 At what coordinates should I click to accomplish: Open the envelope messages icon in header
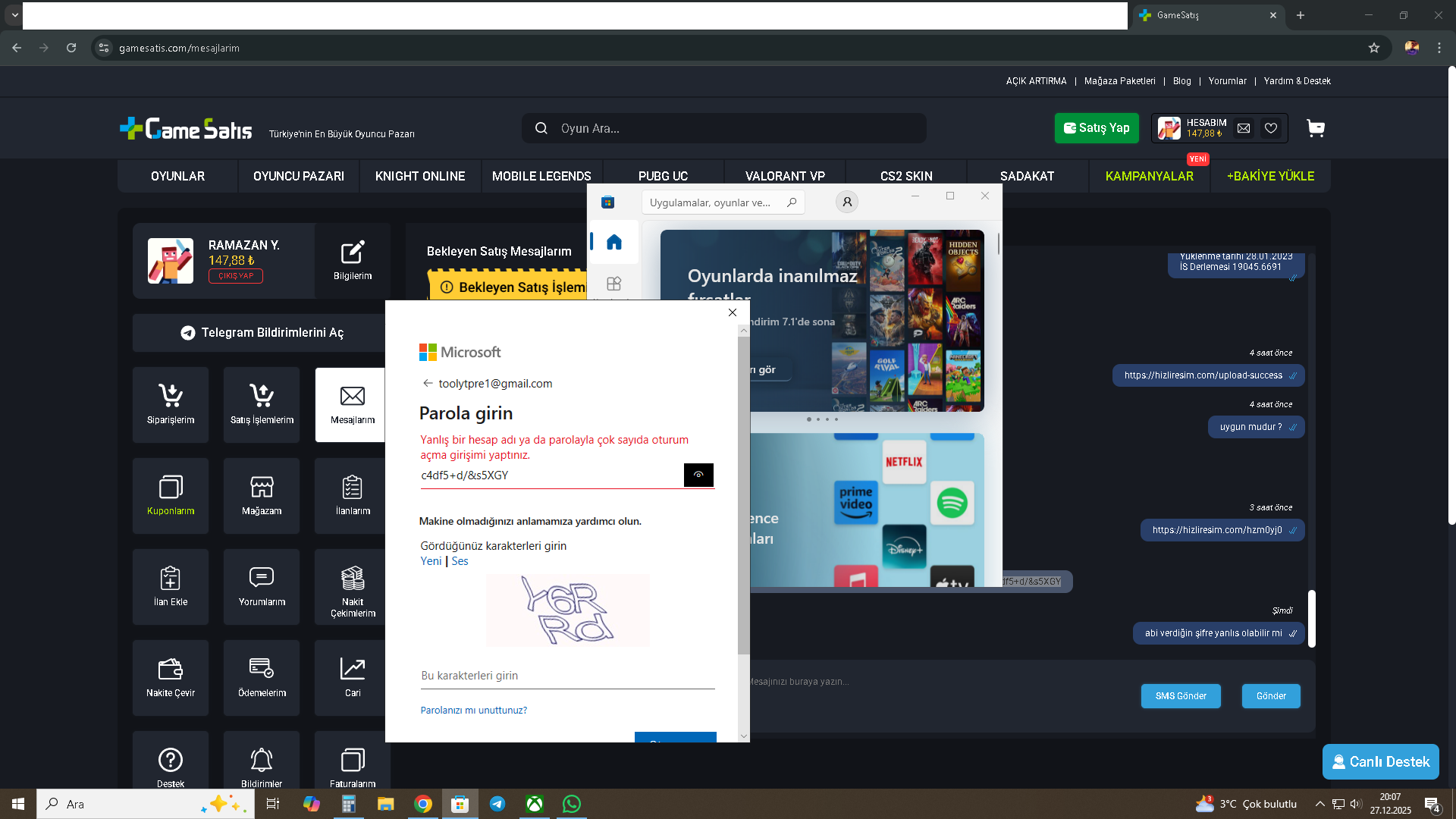tap(1244, 128)
